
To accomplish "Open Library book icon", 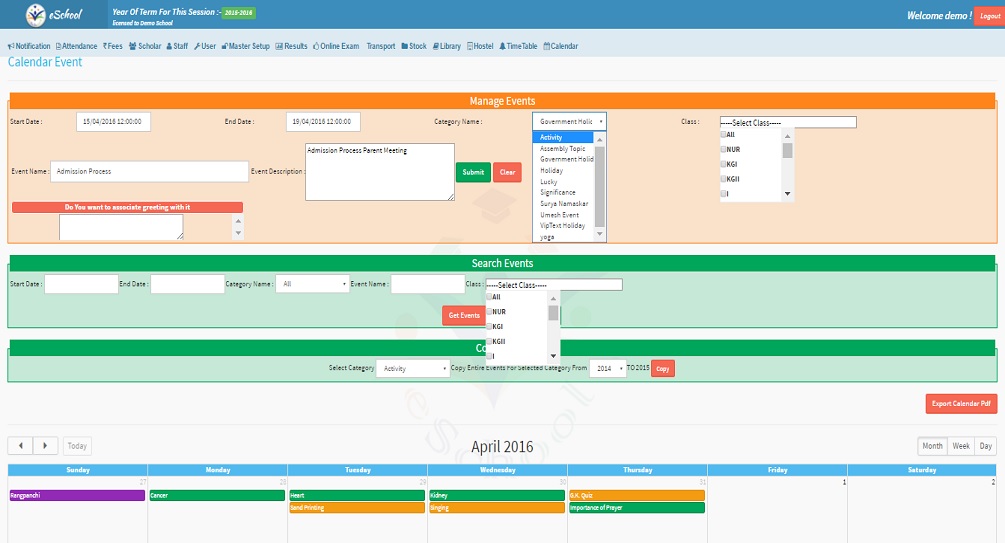I will 436,46.
